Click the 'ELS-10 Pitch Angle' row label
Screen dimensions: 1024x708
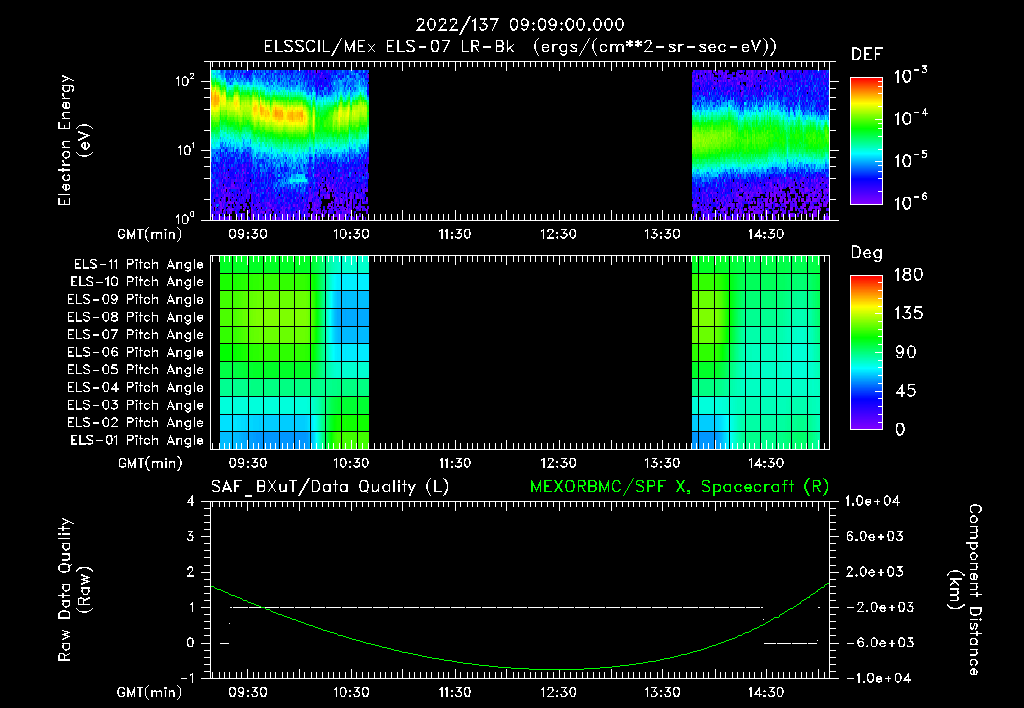pos(137,282)
